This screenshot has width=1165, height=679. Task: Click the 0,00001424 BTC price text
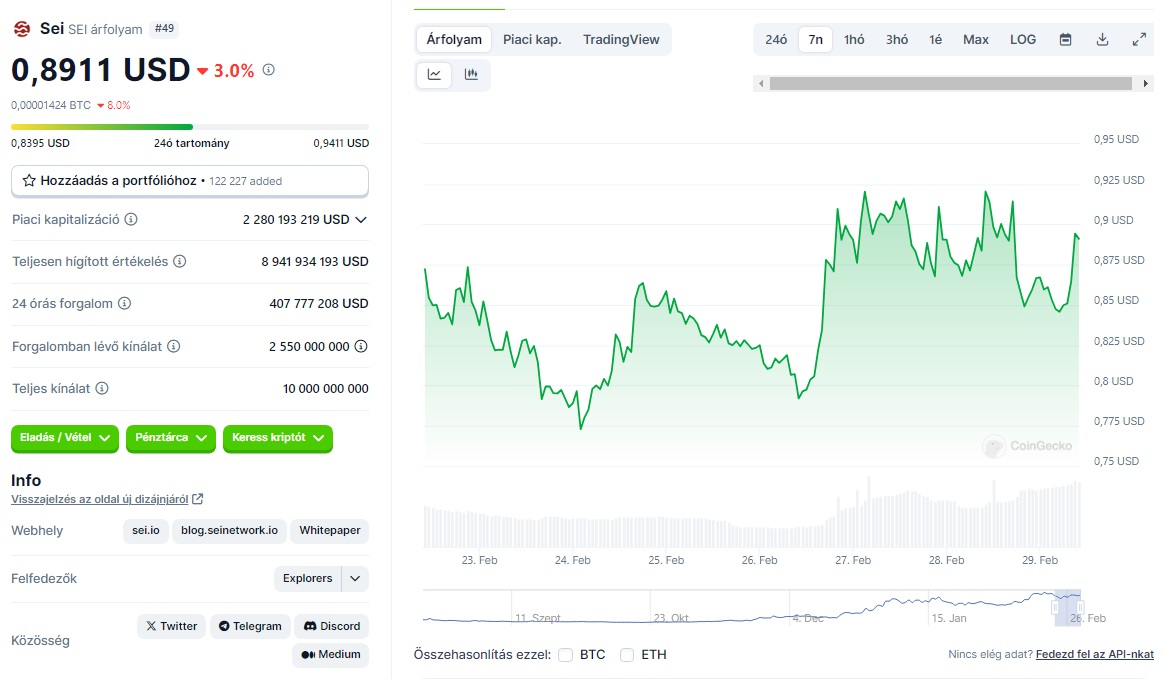[51, 105]
